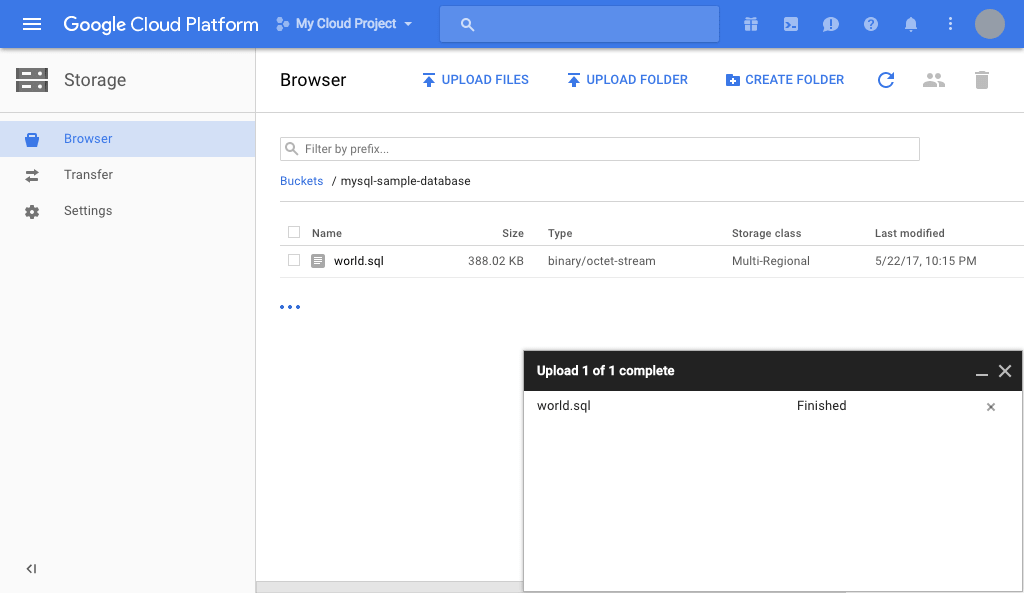Open the hamburger navigation menu
This screenshot has height=593, width=1024.
[32, 24]
